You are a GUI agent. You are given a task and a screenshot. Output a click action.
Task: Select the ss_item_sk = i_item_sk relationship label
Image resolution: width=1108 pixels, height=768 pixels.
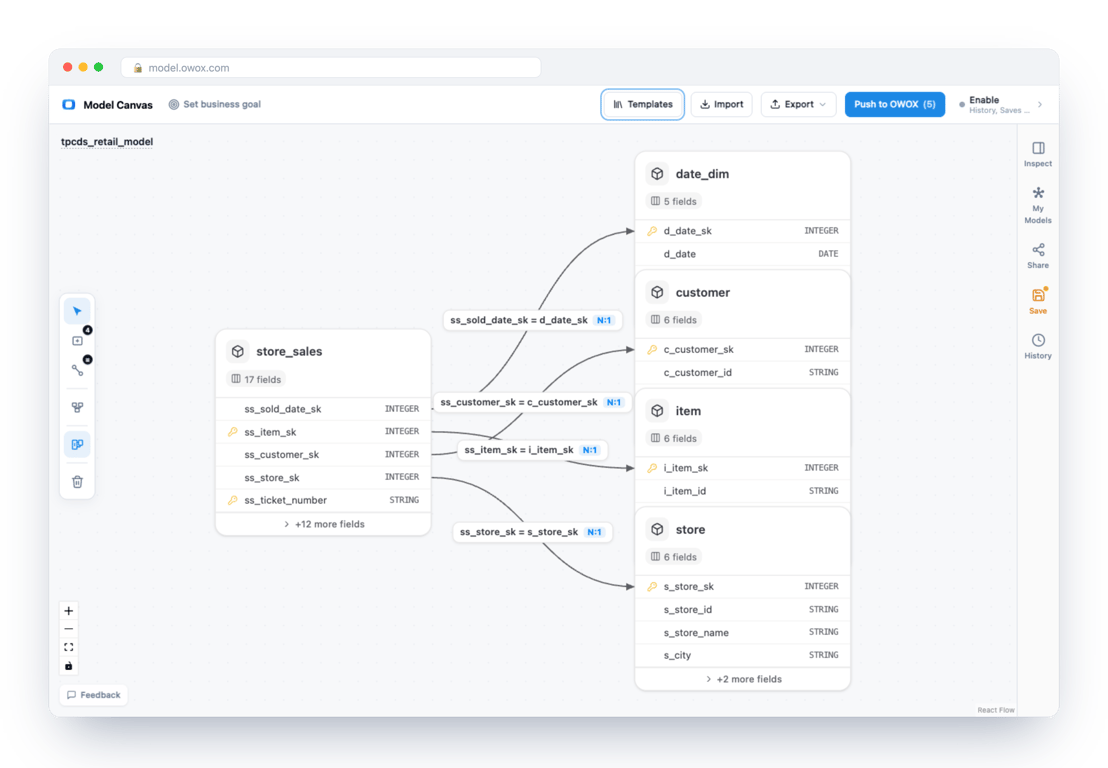[x=532, y=450]
